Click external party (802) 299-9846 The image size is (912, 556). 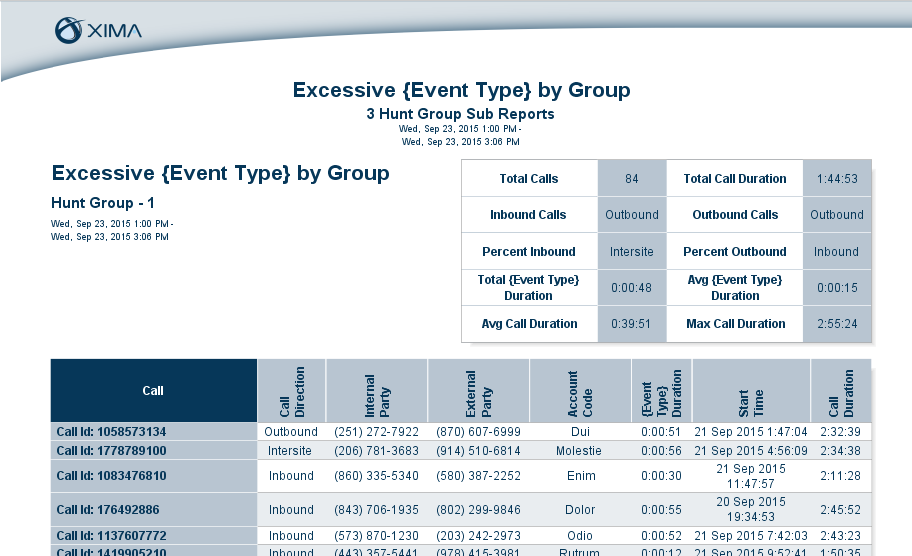[x=479, y=509]
